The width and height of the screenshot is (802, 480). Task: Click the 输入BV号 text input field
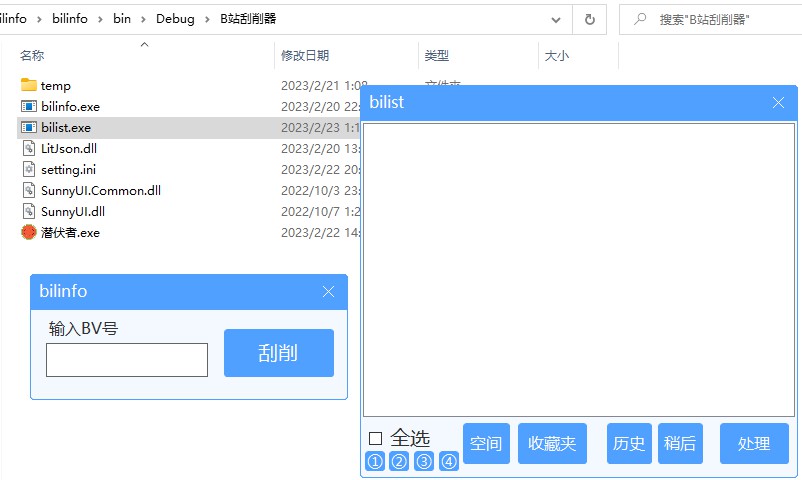tap(127, 360)
